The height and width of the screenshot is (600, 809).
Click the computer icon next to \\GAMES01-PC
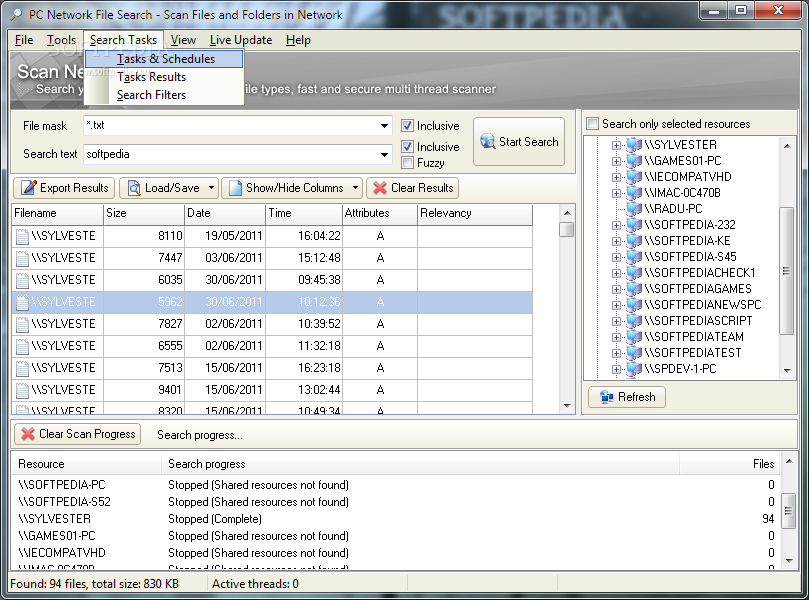pyautogui.click(x=634, y=161)
